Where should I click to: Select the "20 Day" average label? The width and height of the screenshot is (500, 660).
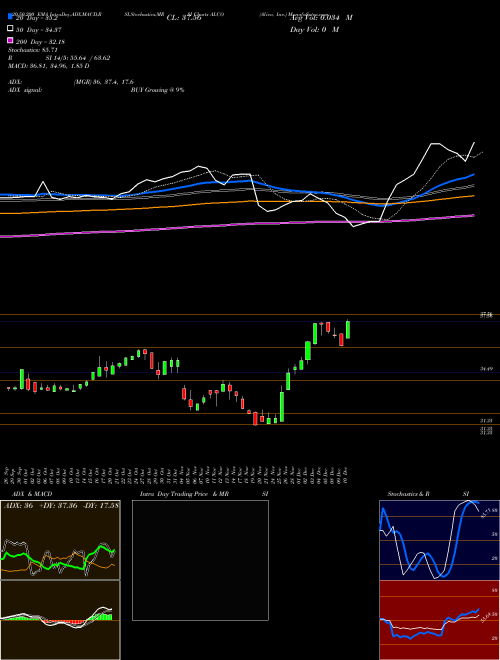(x=37, y=18)
